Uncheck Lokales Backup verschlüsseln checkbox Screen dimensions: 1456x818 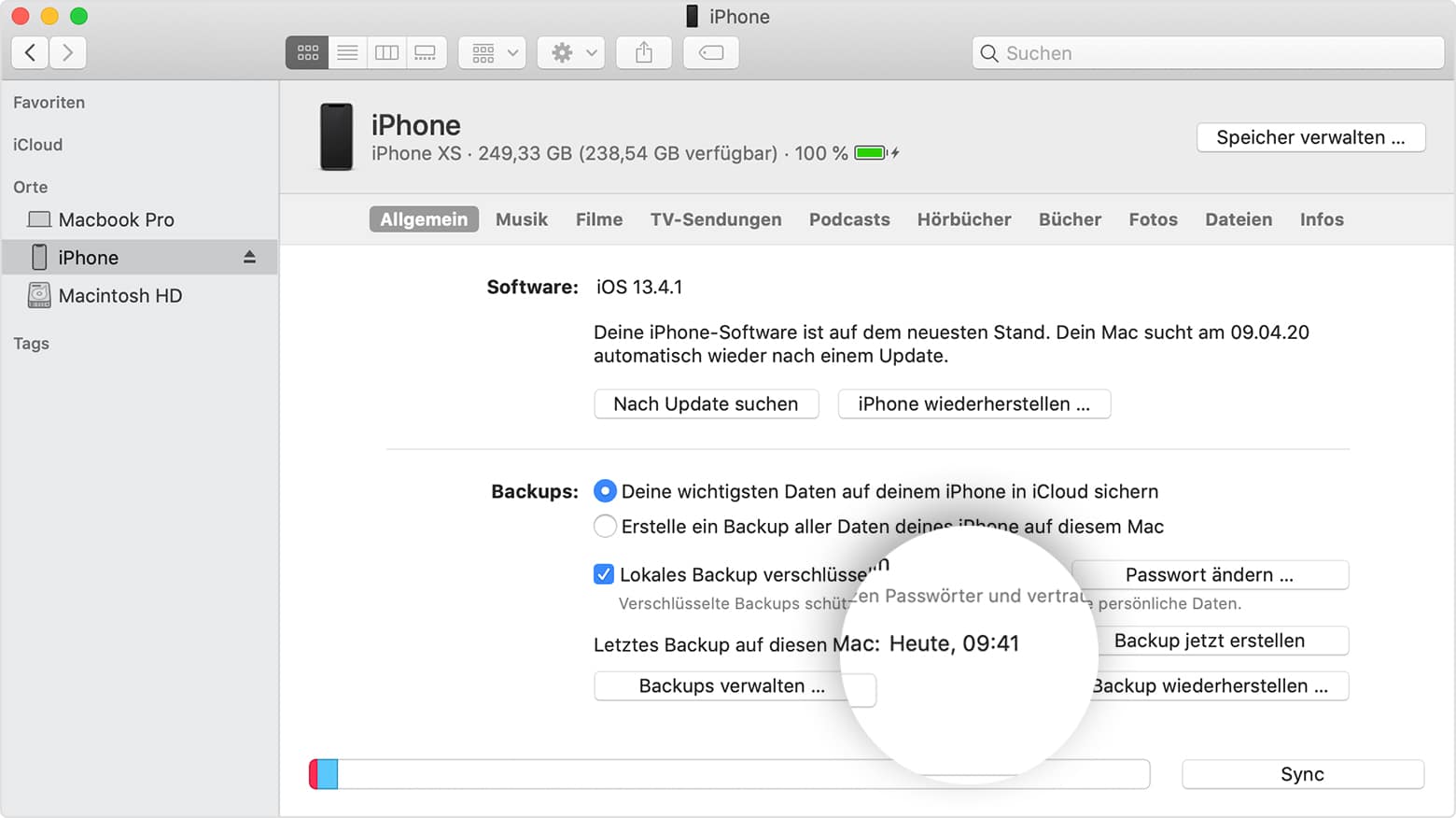coord(604,574)
